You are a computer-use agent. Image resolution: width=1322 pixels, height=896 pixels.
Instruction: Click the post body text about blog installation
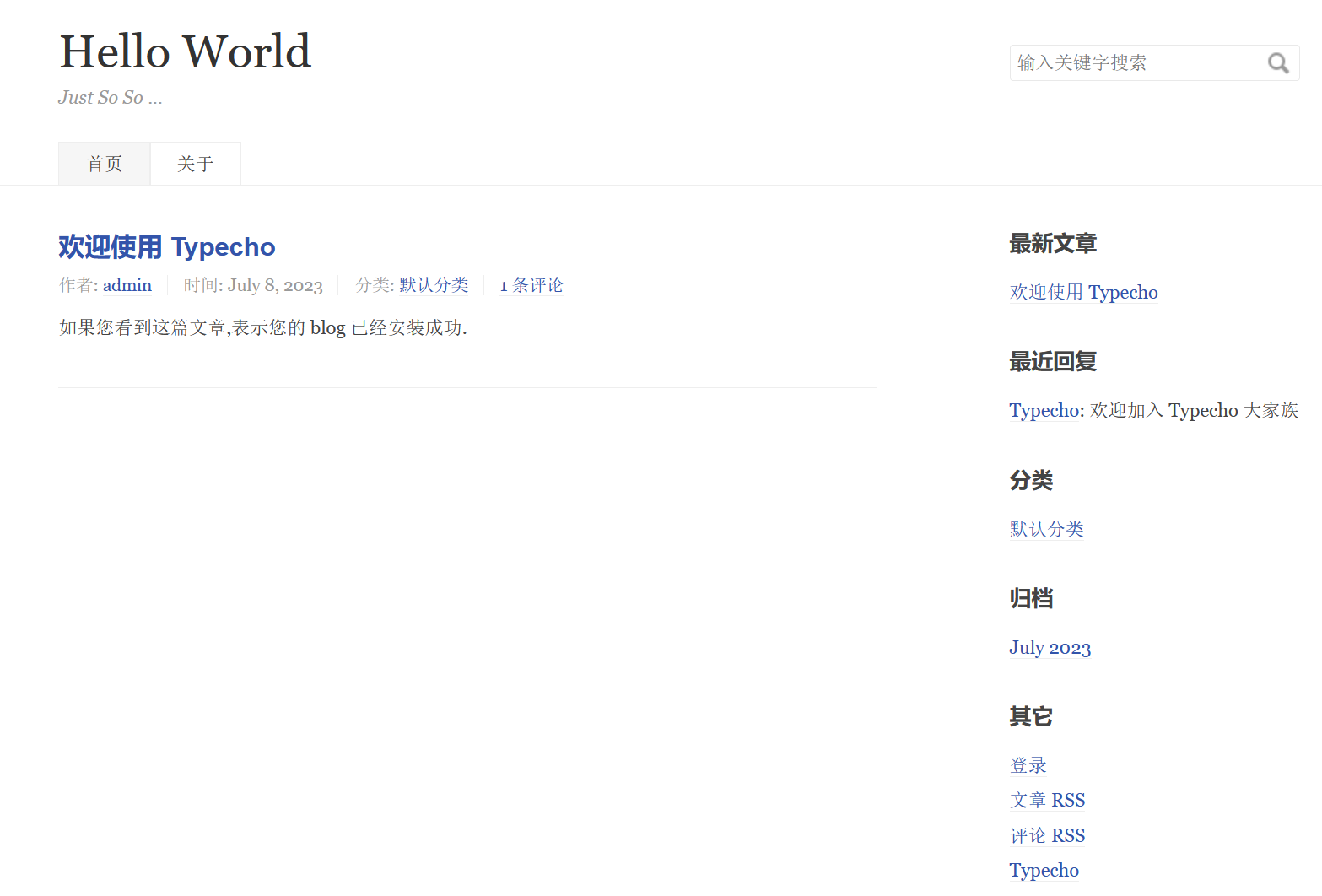coord(262,327)
